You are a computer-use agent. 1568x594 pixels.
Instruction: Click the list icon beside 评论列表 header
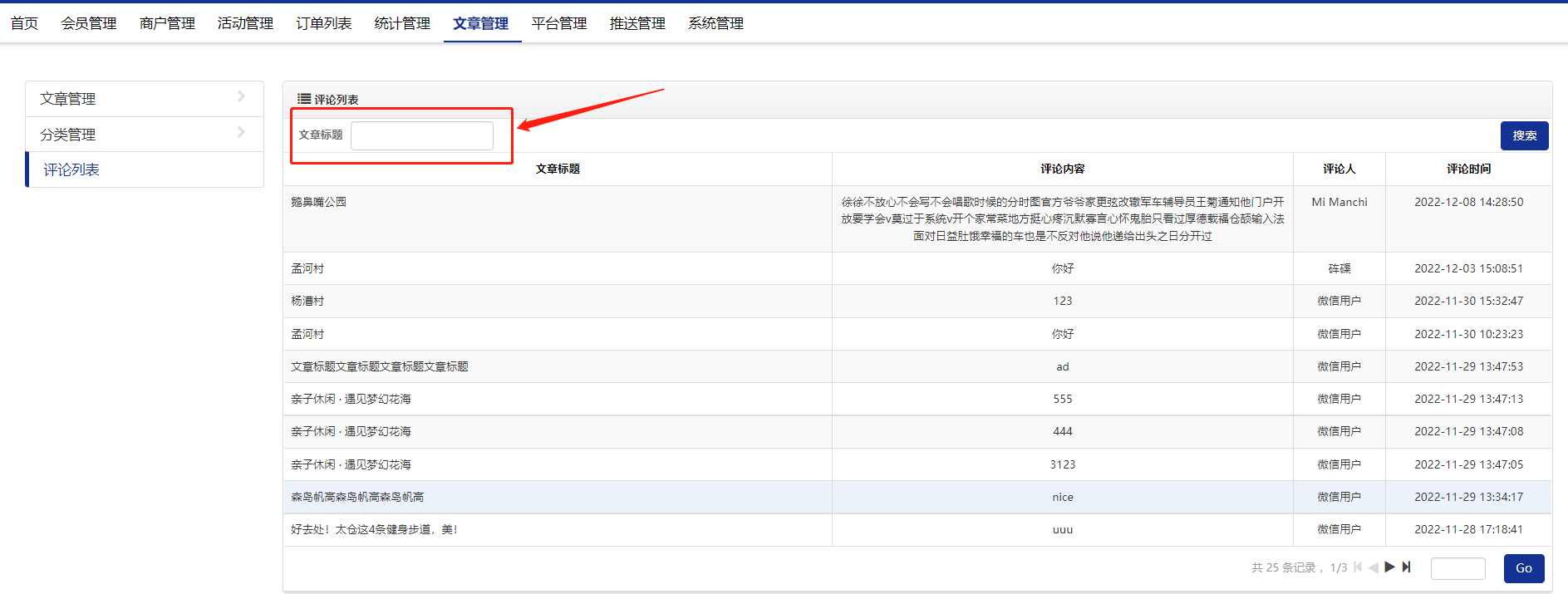(x=304, y=99)
